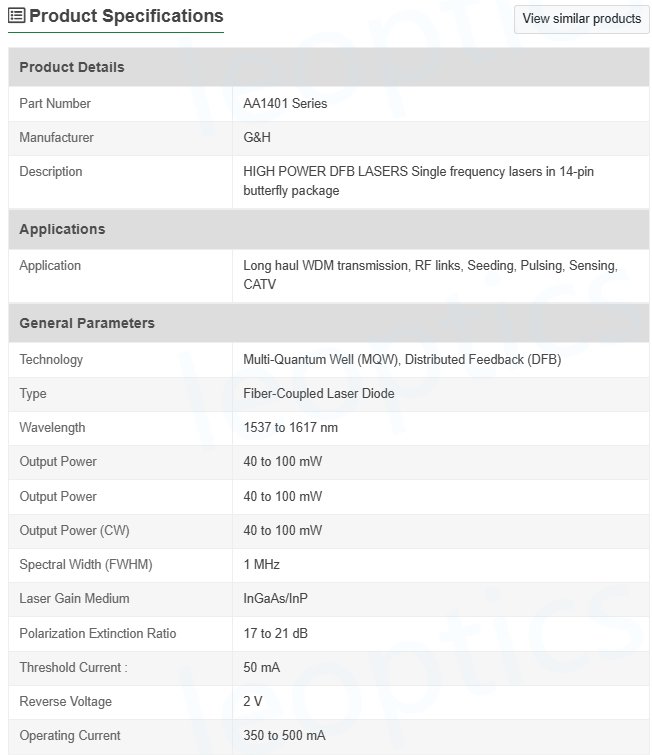Click the 1 MHz spectral width value
The height and width of the screenshot is (755, 652).
tap(261, 564)
